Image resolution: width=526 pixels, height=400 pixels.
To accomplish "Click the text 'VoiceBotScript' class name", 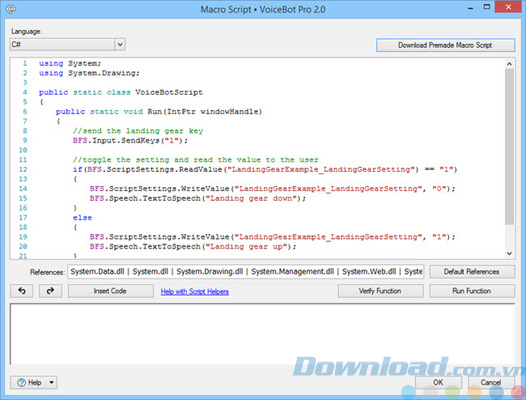I will click(x=169, y=92).
